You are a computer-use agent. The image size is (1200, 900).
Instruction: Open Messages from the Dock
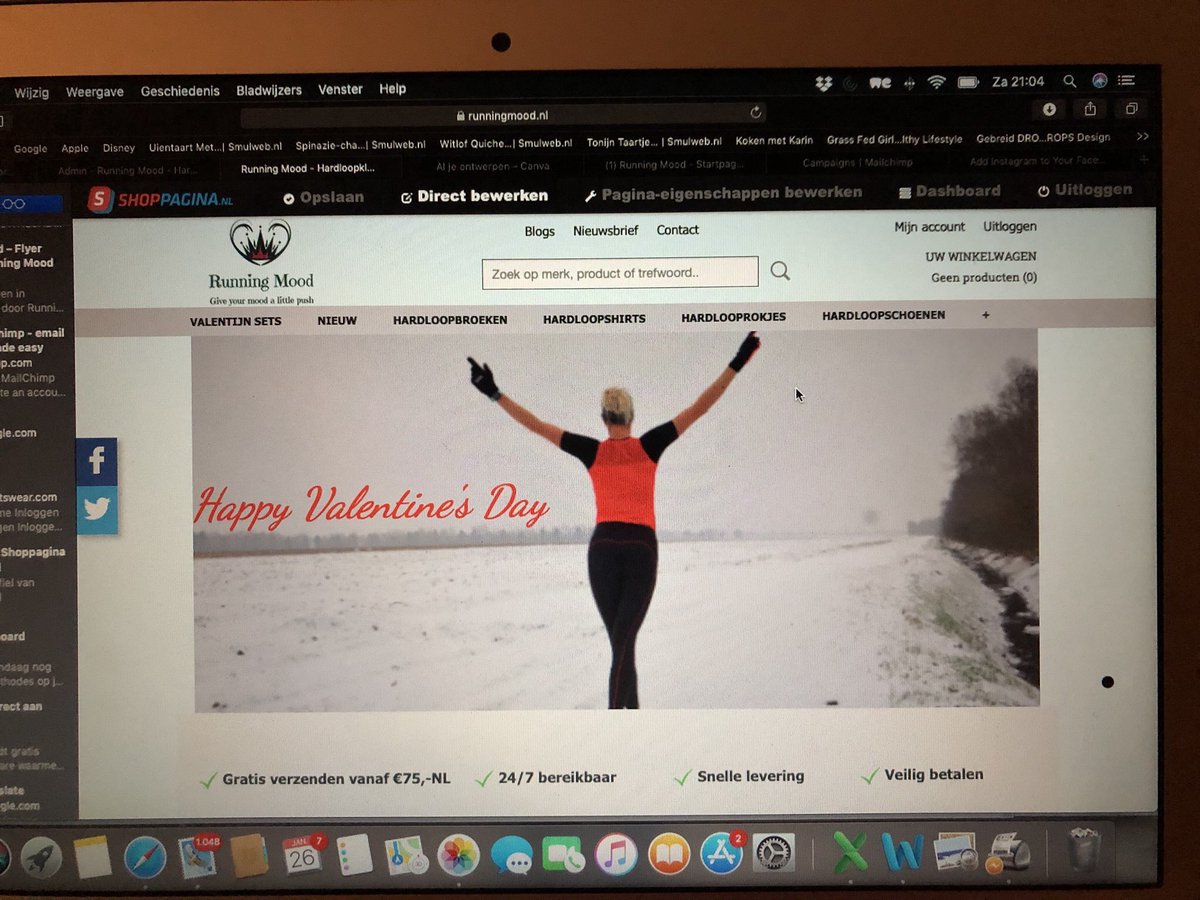click(511, 856)
